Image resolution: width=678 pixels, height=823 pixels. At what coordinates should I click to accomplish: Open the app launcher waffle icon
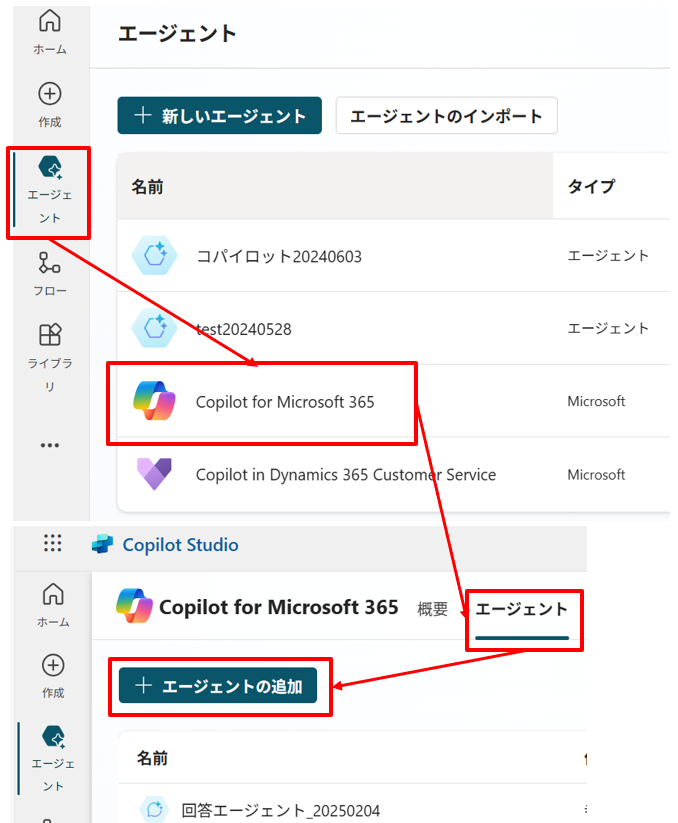click(x=52, y=543)
